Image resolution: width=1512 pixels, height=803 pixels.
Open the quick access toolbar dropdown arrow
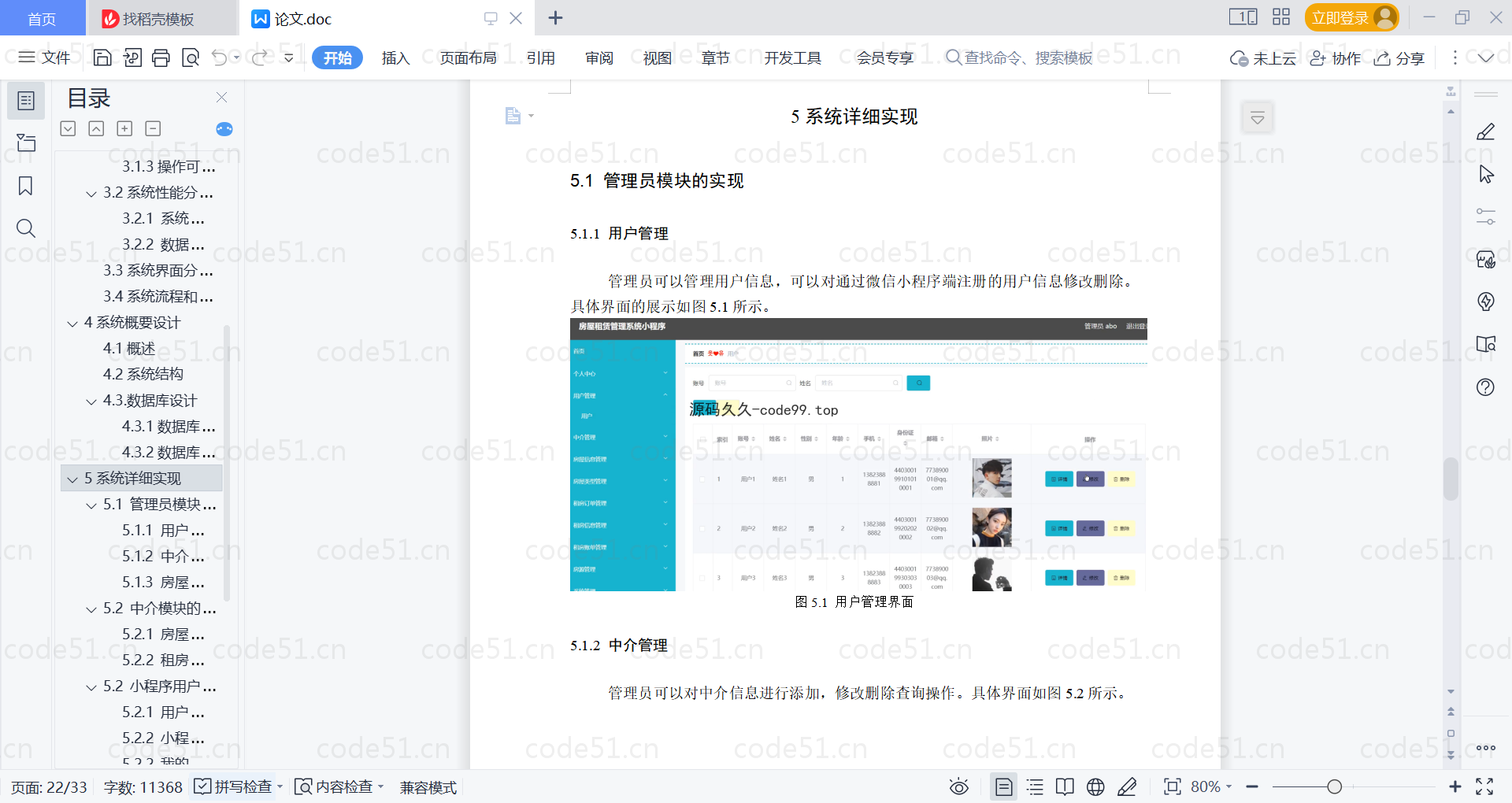click(289, 57)
